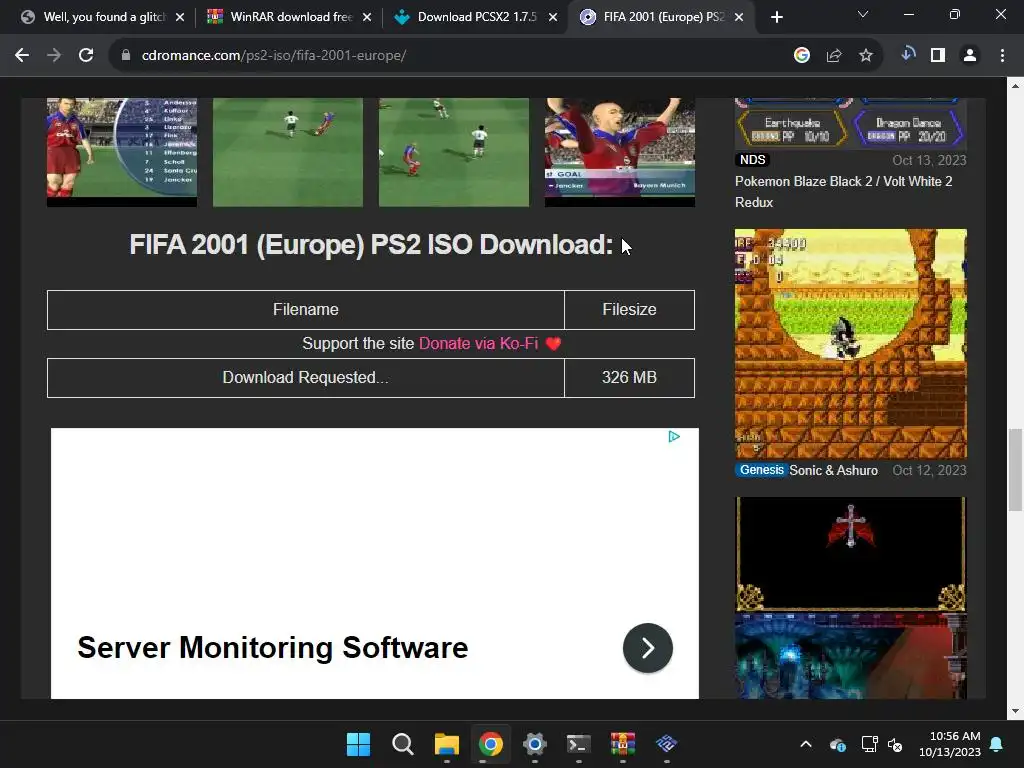Click the address bar URL
This screenshot has width=1024, height=768.
[274, 56]
